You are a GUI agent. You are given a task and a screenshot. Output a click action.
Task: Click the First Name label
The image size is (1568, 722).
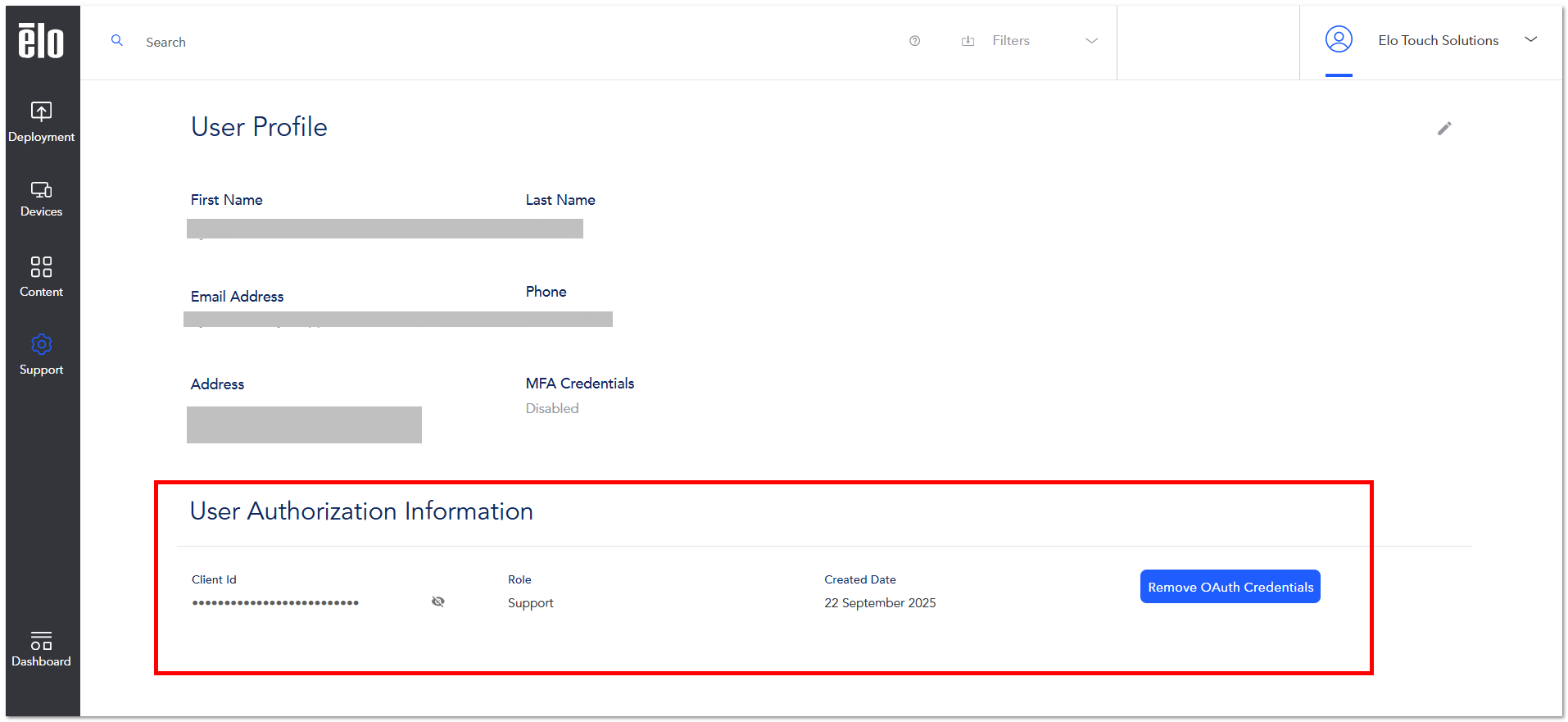tap(226, 200)
